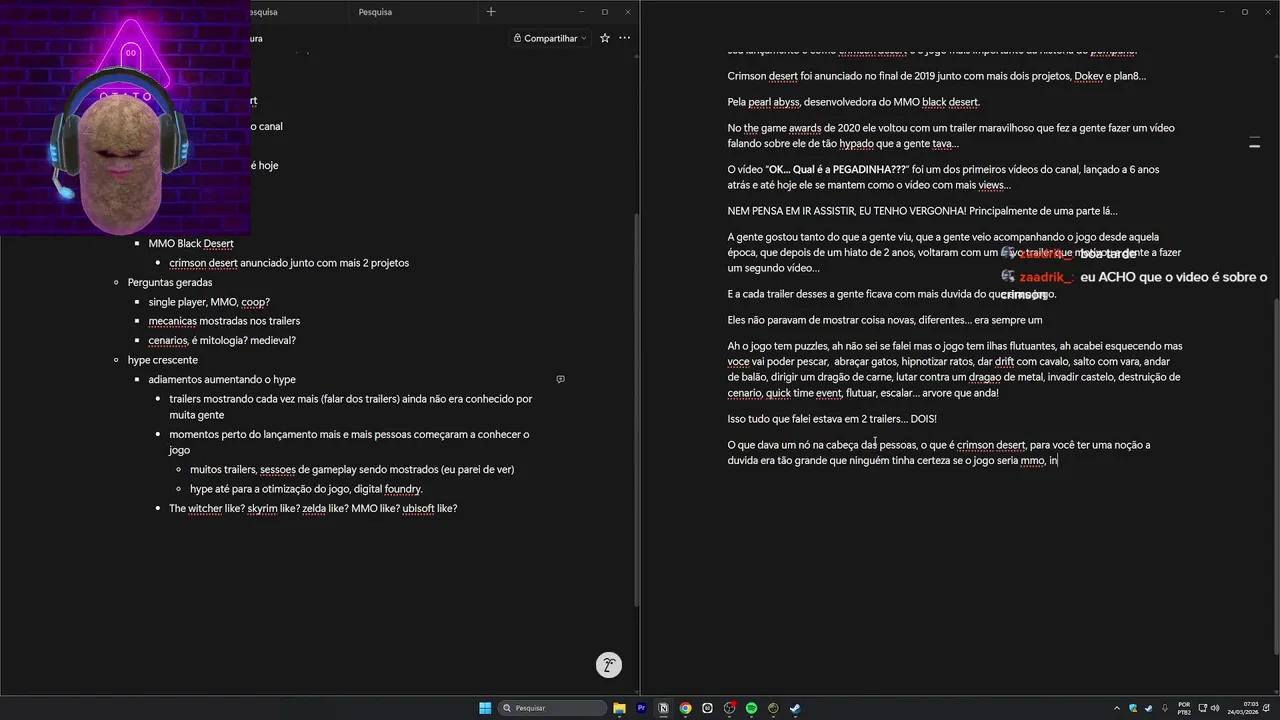Open comment icon beside adiamentos aumentando o hype

(560, 380)
